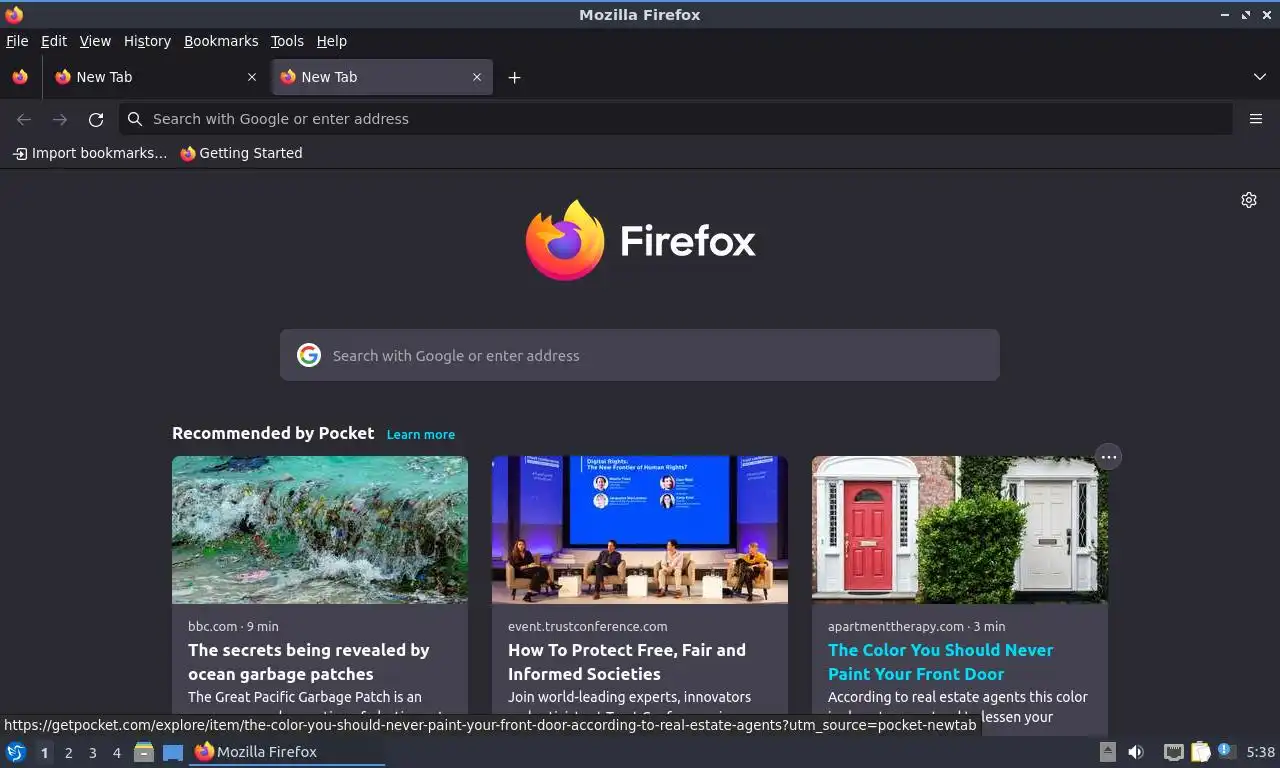Focus the top address bar

[676, 119]
